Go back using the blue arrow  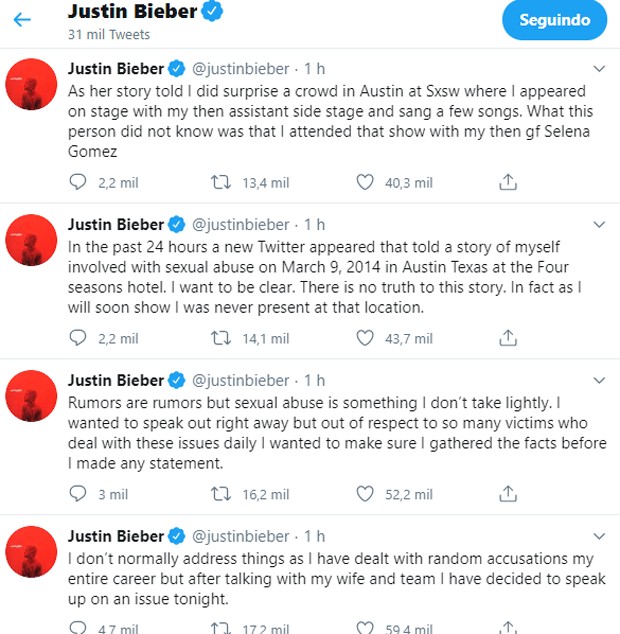22,19
